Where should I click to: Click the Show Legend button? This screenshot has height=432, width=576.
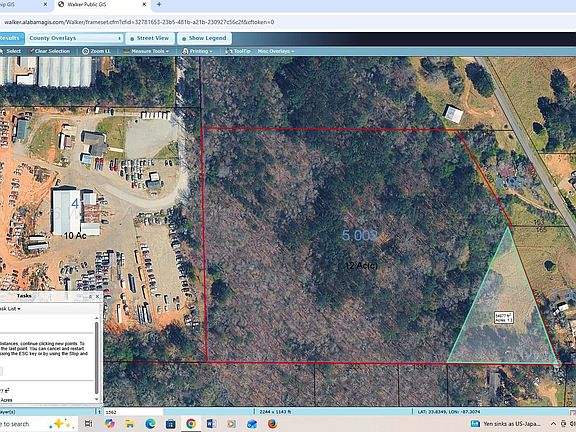(205, 38)
